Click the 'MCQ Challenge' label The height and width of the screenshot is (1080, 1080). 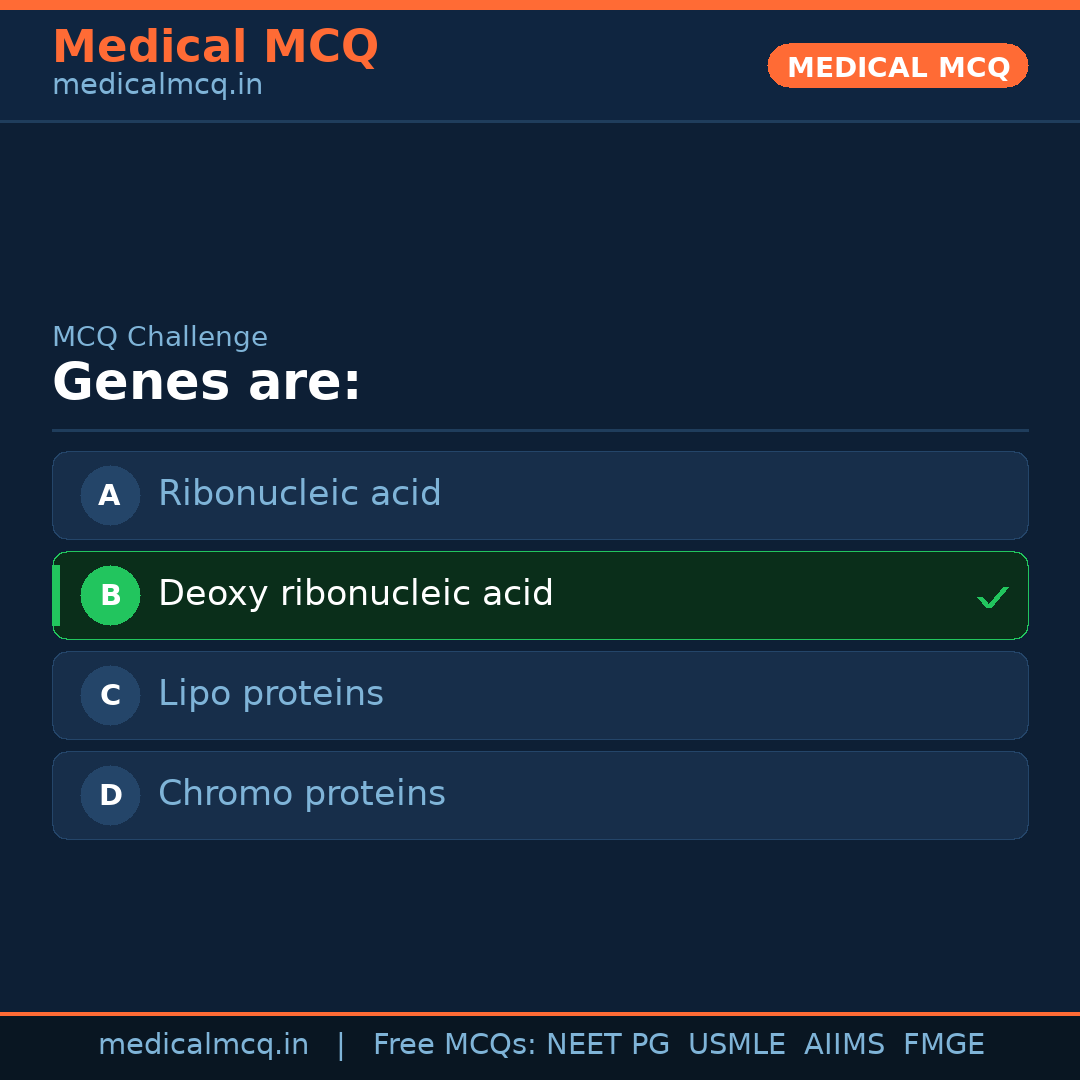coord(160,337)
